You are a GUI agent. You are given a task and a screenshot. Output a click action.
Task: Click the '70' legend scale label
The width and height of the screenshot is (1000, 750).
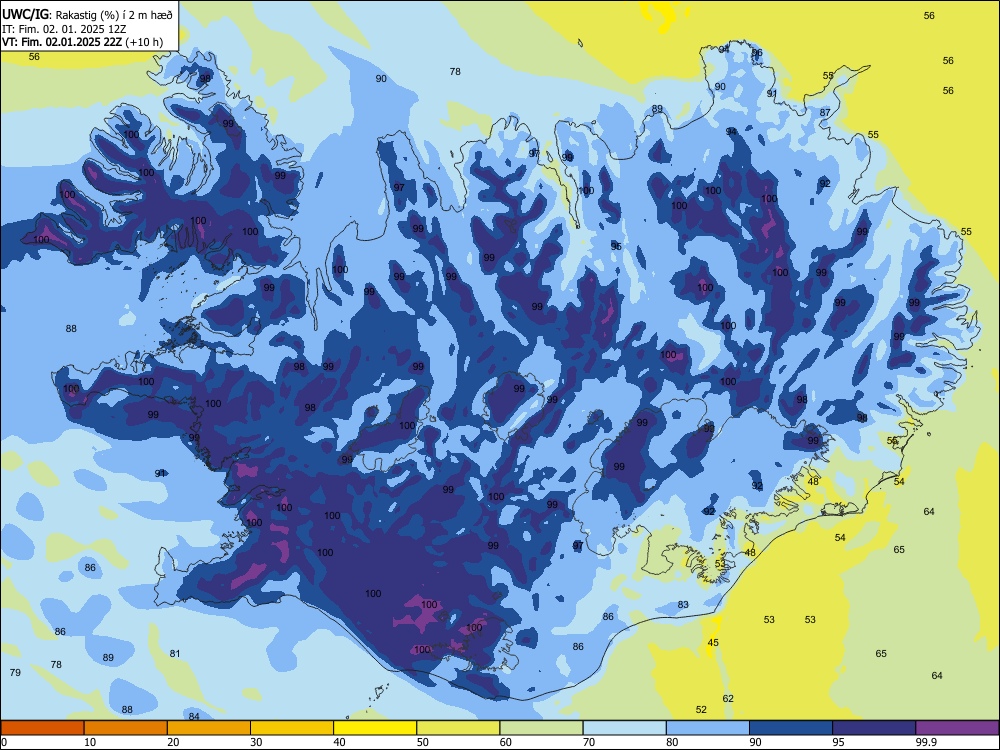[x=589, y=742]
